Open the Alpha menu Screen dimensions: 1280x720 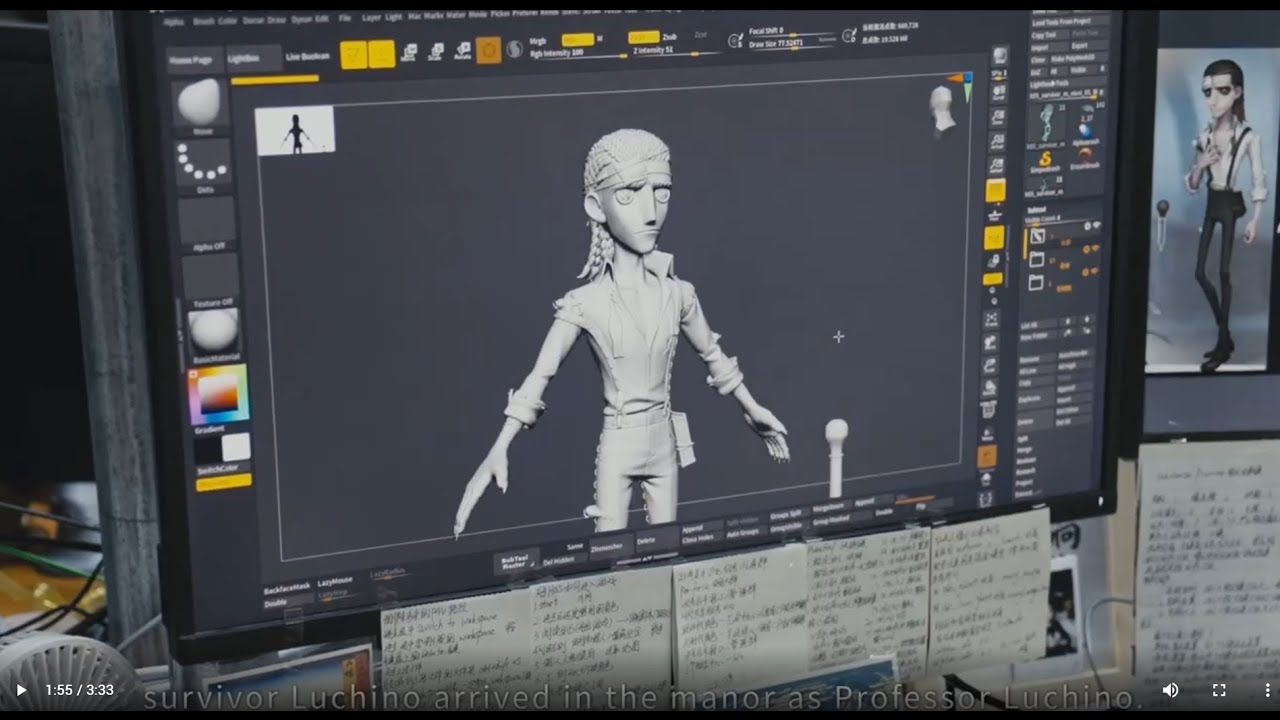[174, 20]
